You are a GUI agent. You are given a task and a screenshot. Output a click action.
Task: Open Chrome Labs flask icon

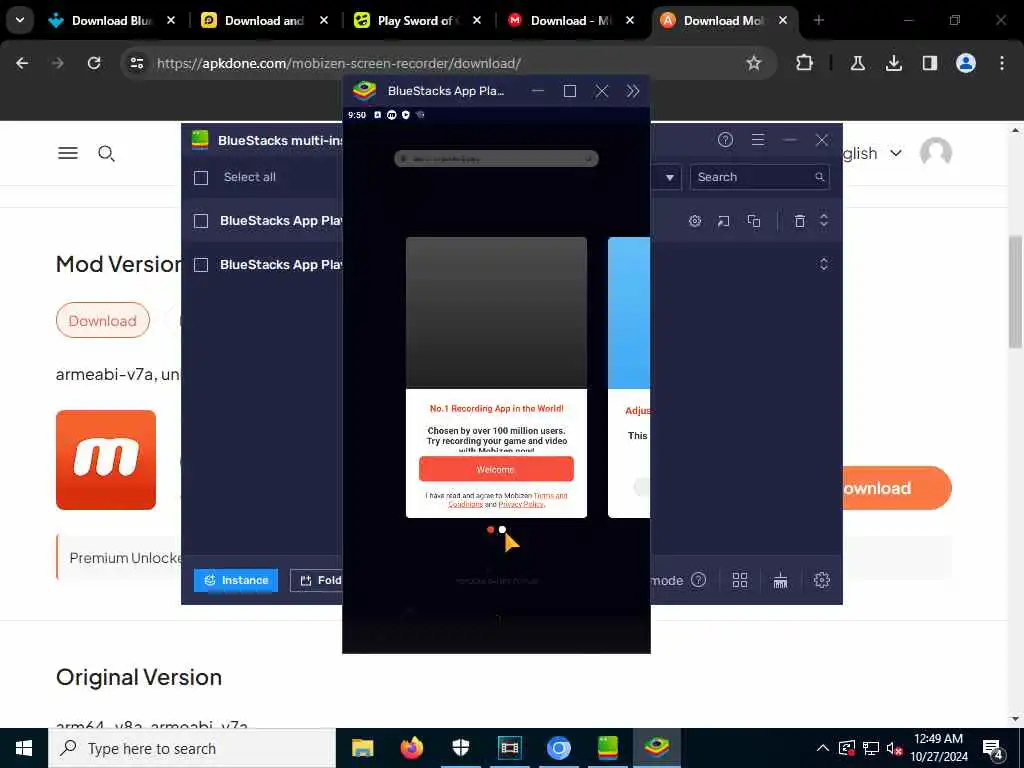pyautogui.click(x=857, y=63)
